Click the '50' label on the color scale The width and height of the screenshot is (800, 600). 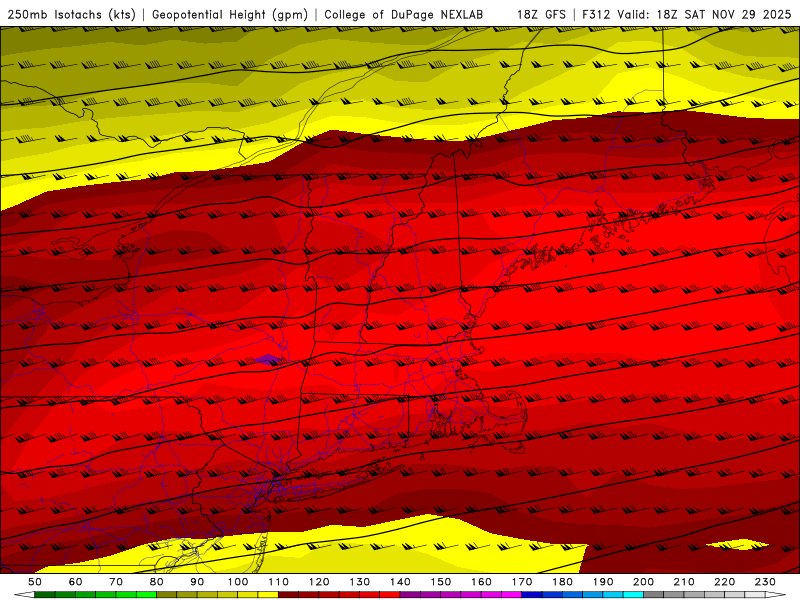point(35,582)
